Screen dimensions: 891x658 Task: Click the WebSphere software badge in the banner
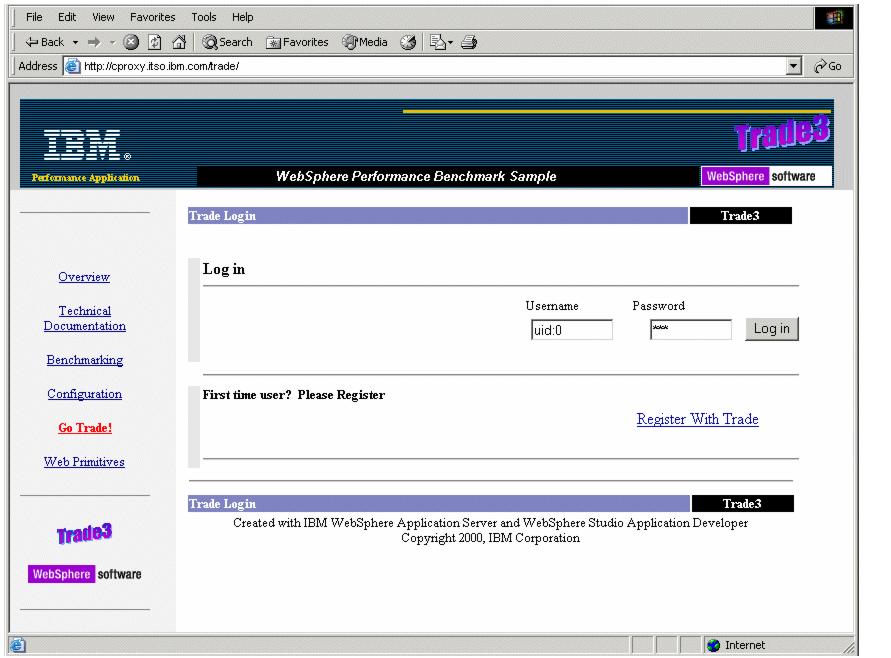pos(767,176)
